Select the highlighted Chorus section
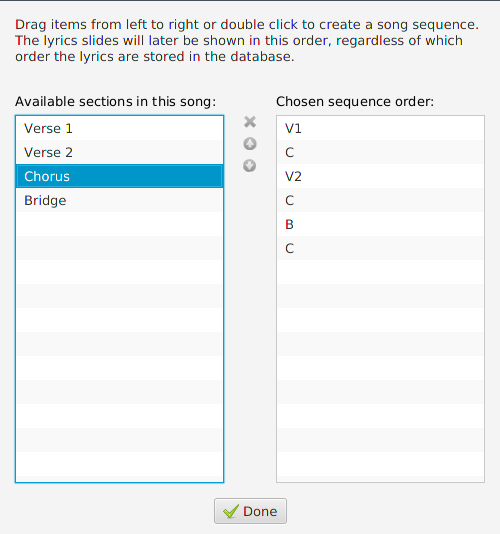This screenshot has width=500, height=534. coord(120,176)
